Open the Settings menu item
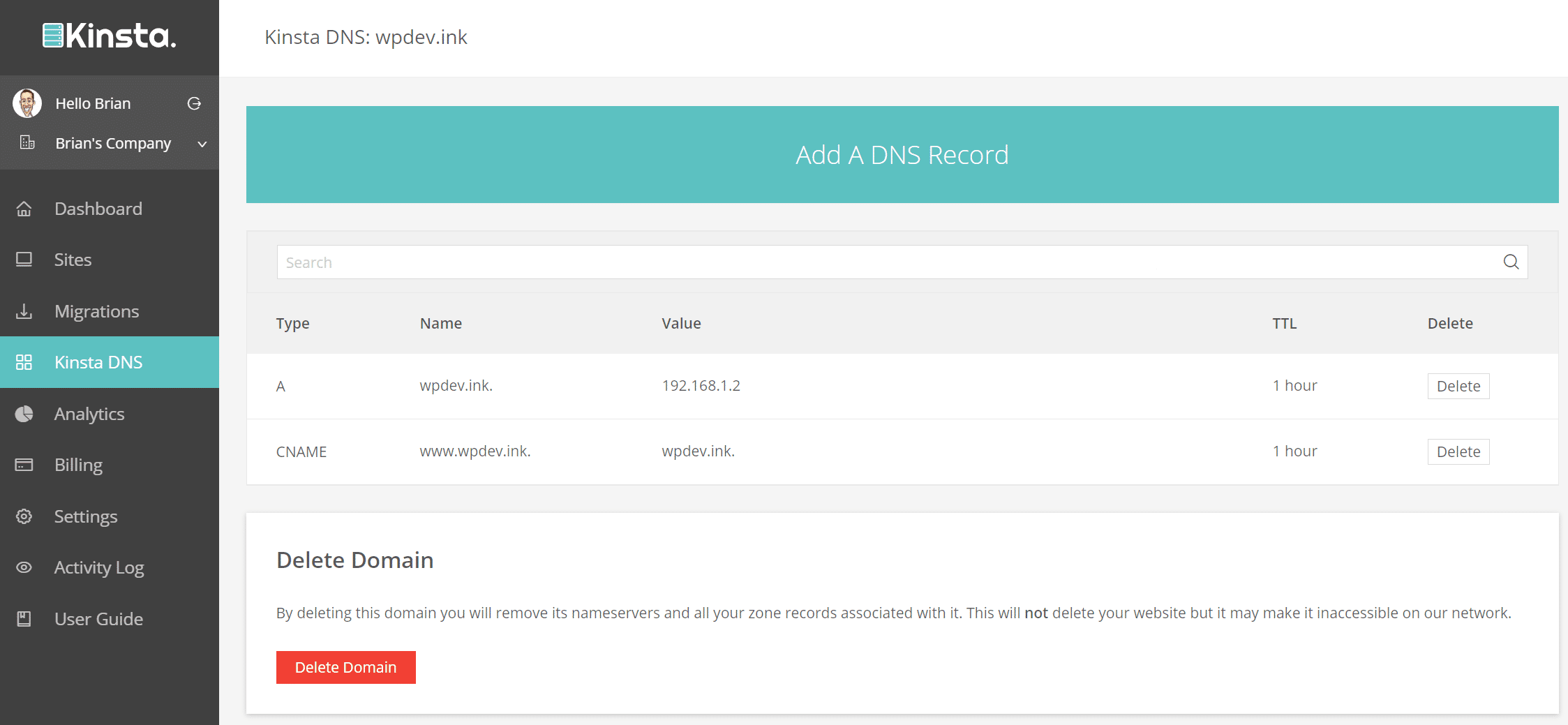The width and height of the screenshot is (1568, 725). (x=110, y=516)
